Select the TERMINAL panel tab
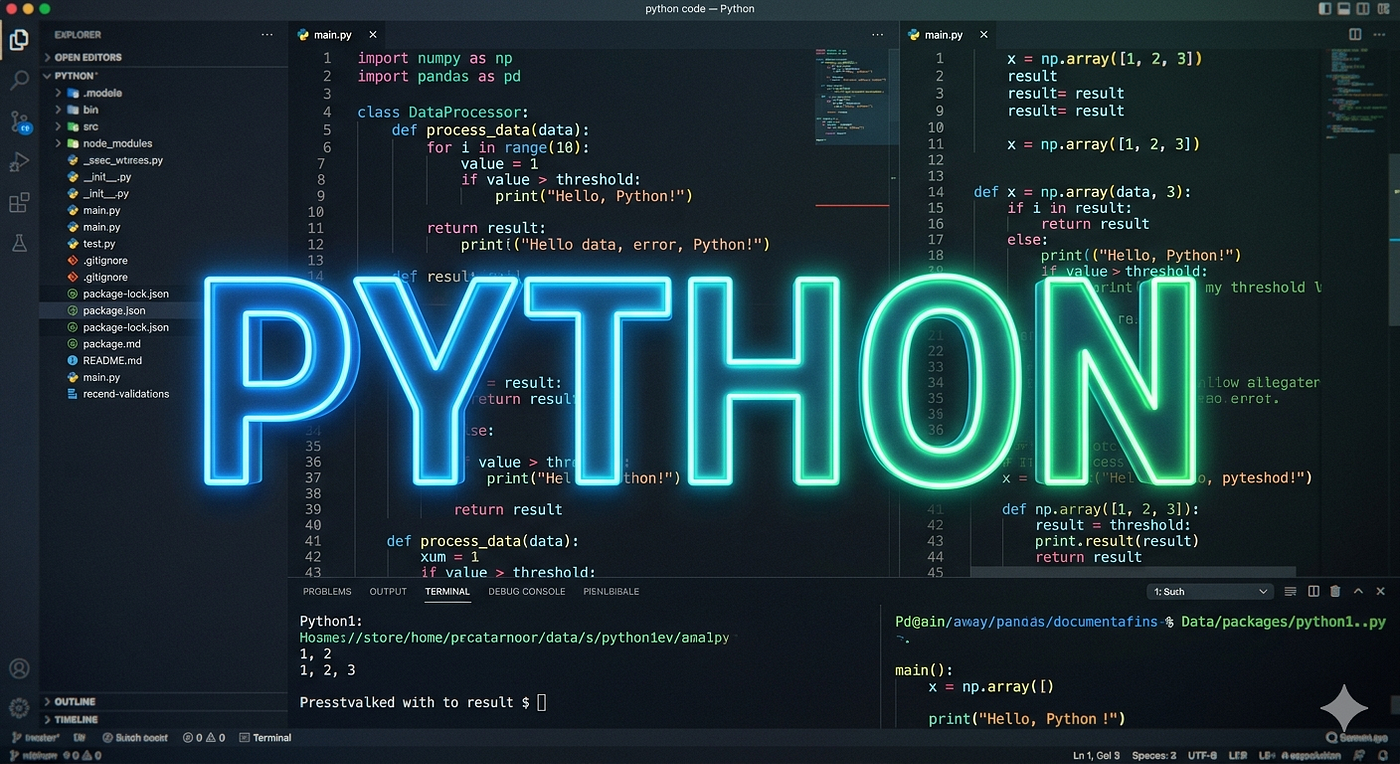 click(x=447, y=592)
